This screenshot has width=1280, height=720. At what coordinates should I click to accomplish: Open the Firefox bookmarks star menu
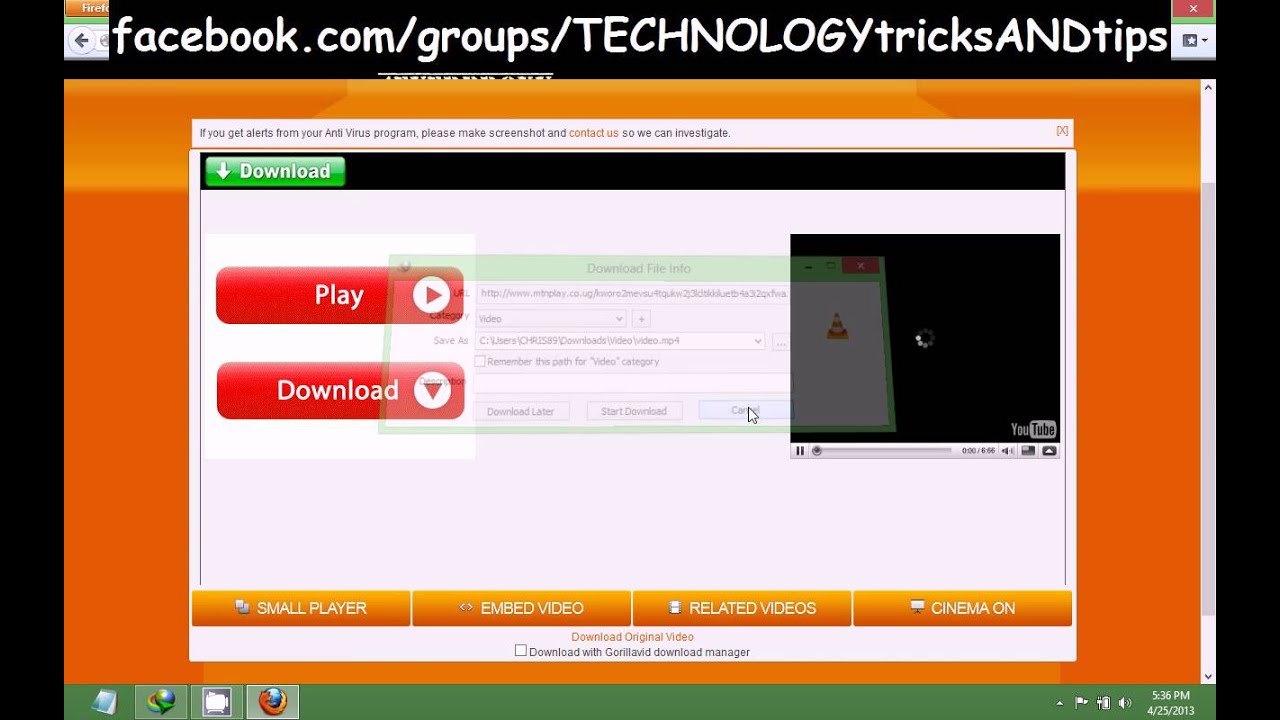point(1195,41)
